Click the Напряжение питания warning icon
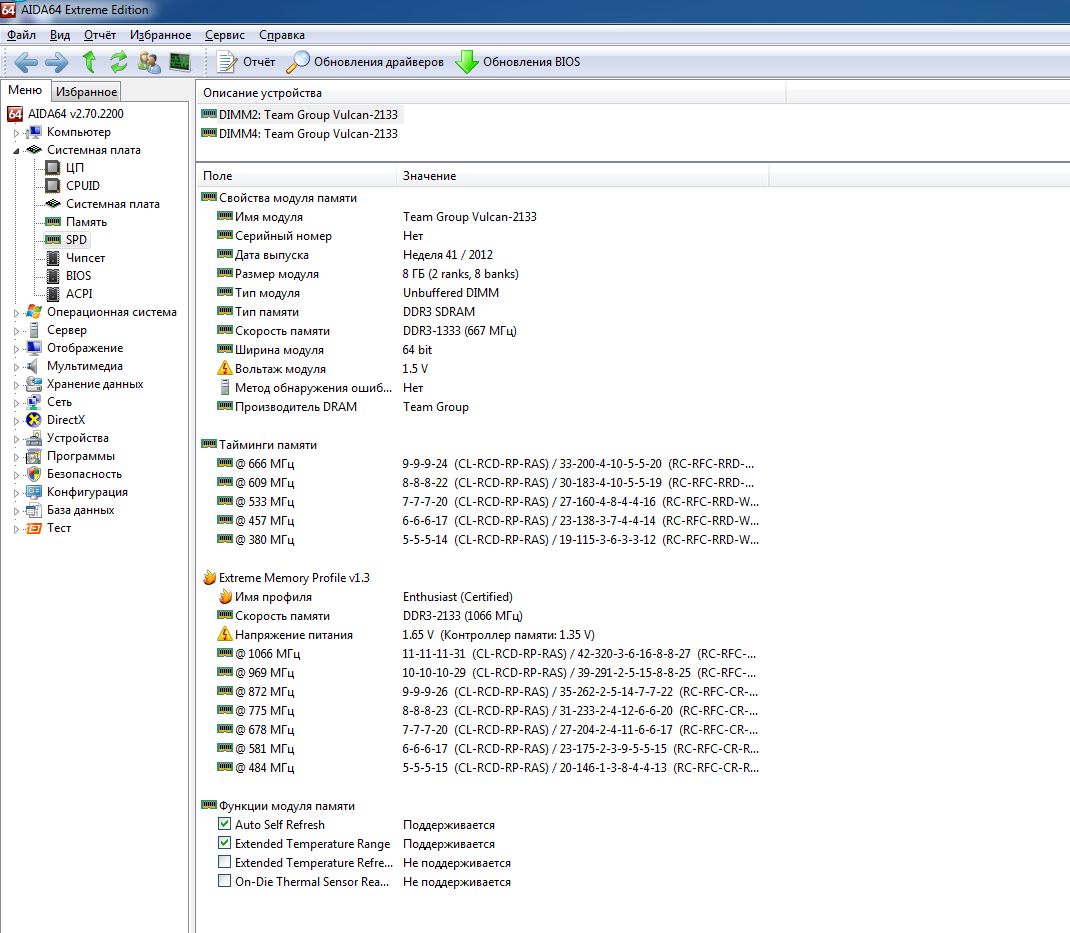Viewport: 1070px width, 933px height. coord(225,634)
